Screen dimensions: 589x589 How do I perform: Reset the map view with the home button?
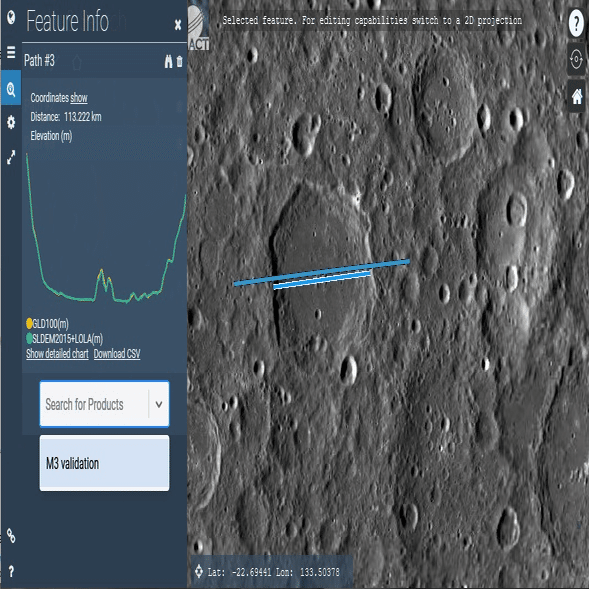tap(577, 96)
